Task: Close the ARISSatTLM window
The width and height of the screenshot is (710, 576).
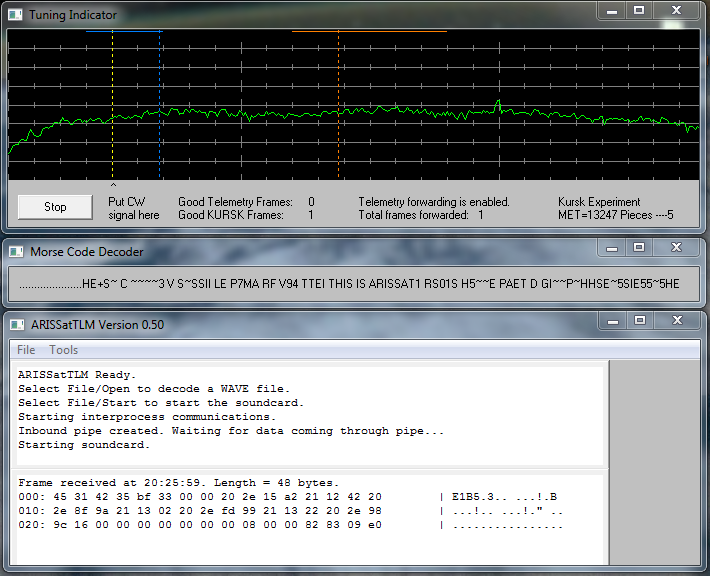Action: click(x=677, y=321)
